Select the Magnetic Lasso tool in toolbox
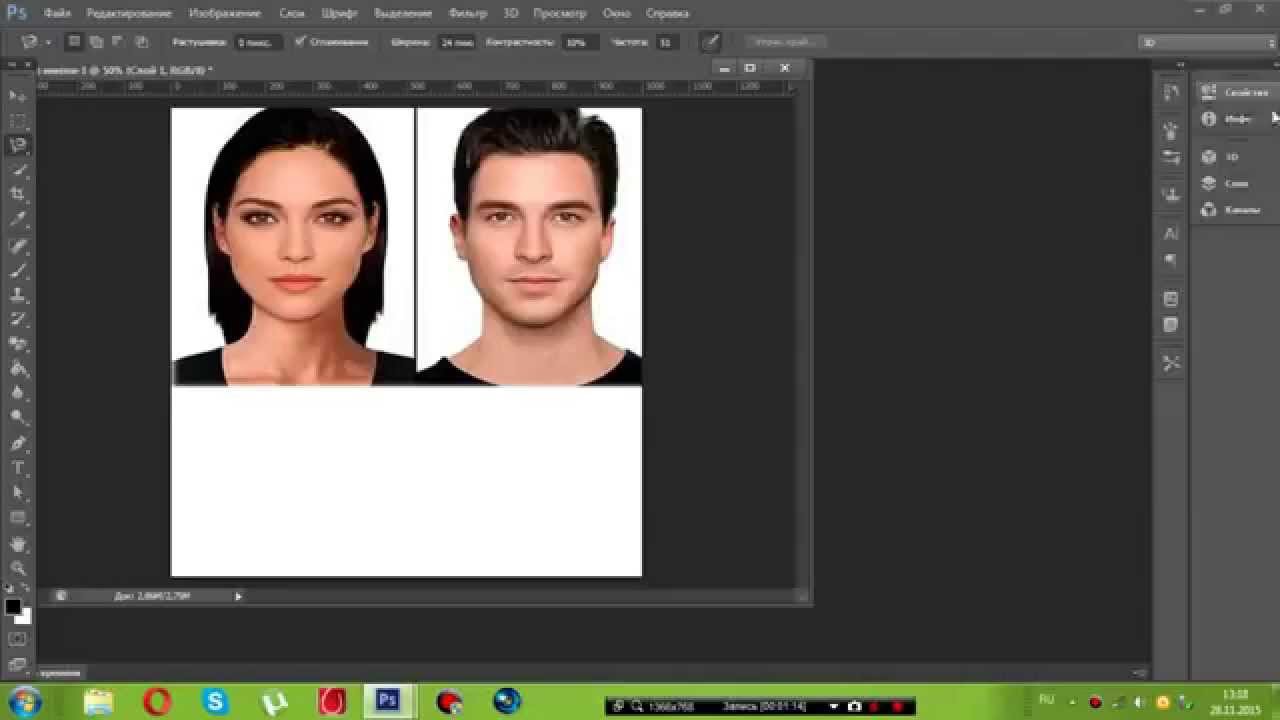Screen dimensions: 1280x720 (18, 146)
